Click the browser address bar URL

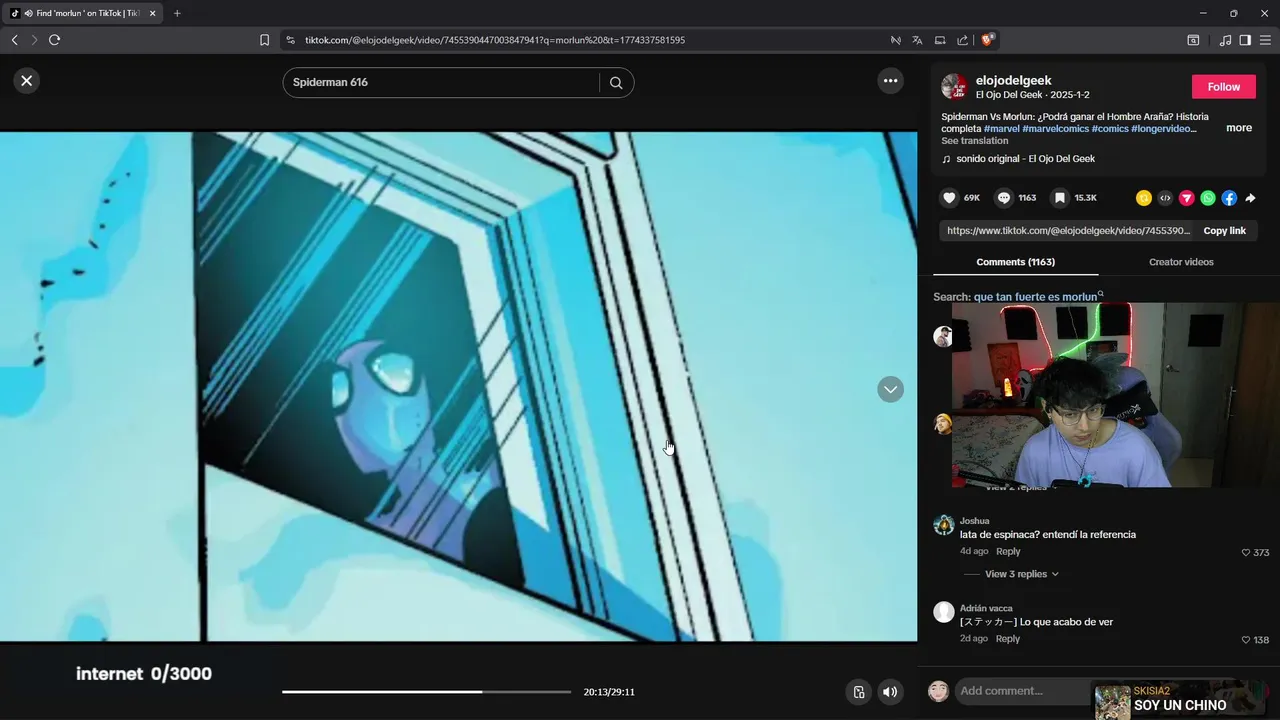click(495, 40)
